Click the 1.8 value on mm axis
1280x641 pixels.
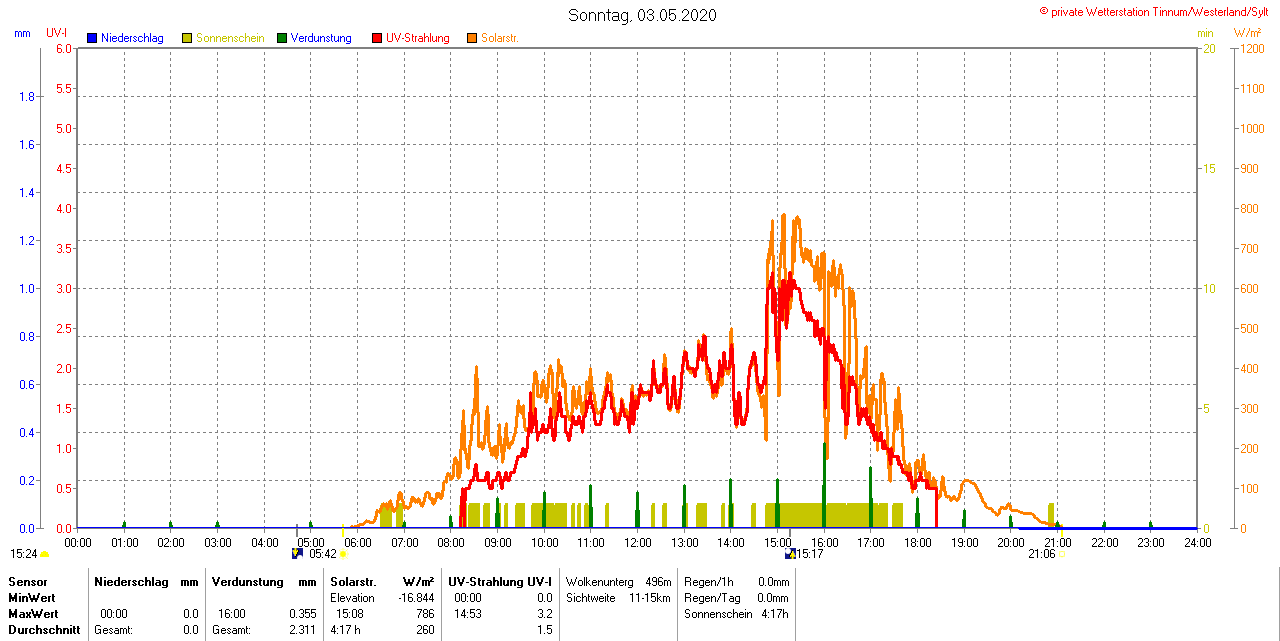(x=28, y=96)
